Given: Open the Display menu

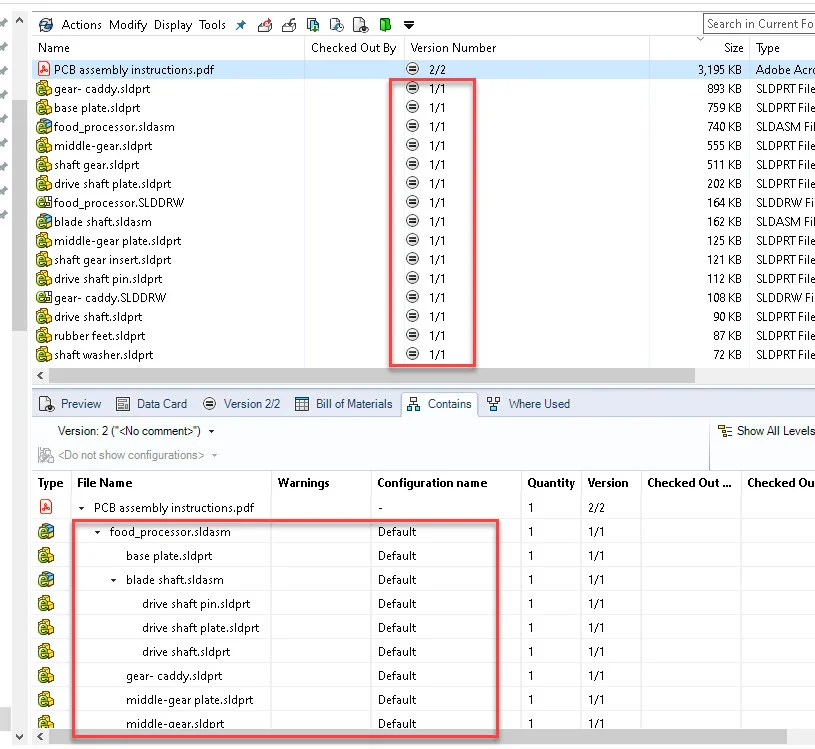Looking at the screenshot, I should click(173, 24).
